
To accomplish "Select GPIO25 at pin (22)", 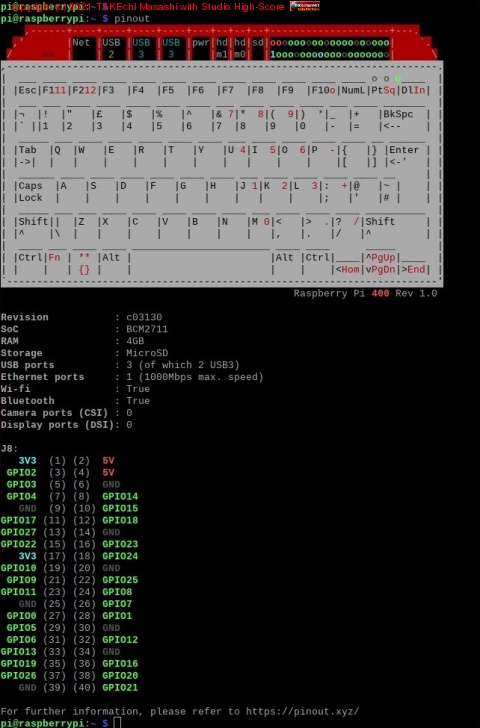I will pyautogui.click(x=120, y=580).
